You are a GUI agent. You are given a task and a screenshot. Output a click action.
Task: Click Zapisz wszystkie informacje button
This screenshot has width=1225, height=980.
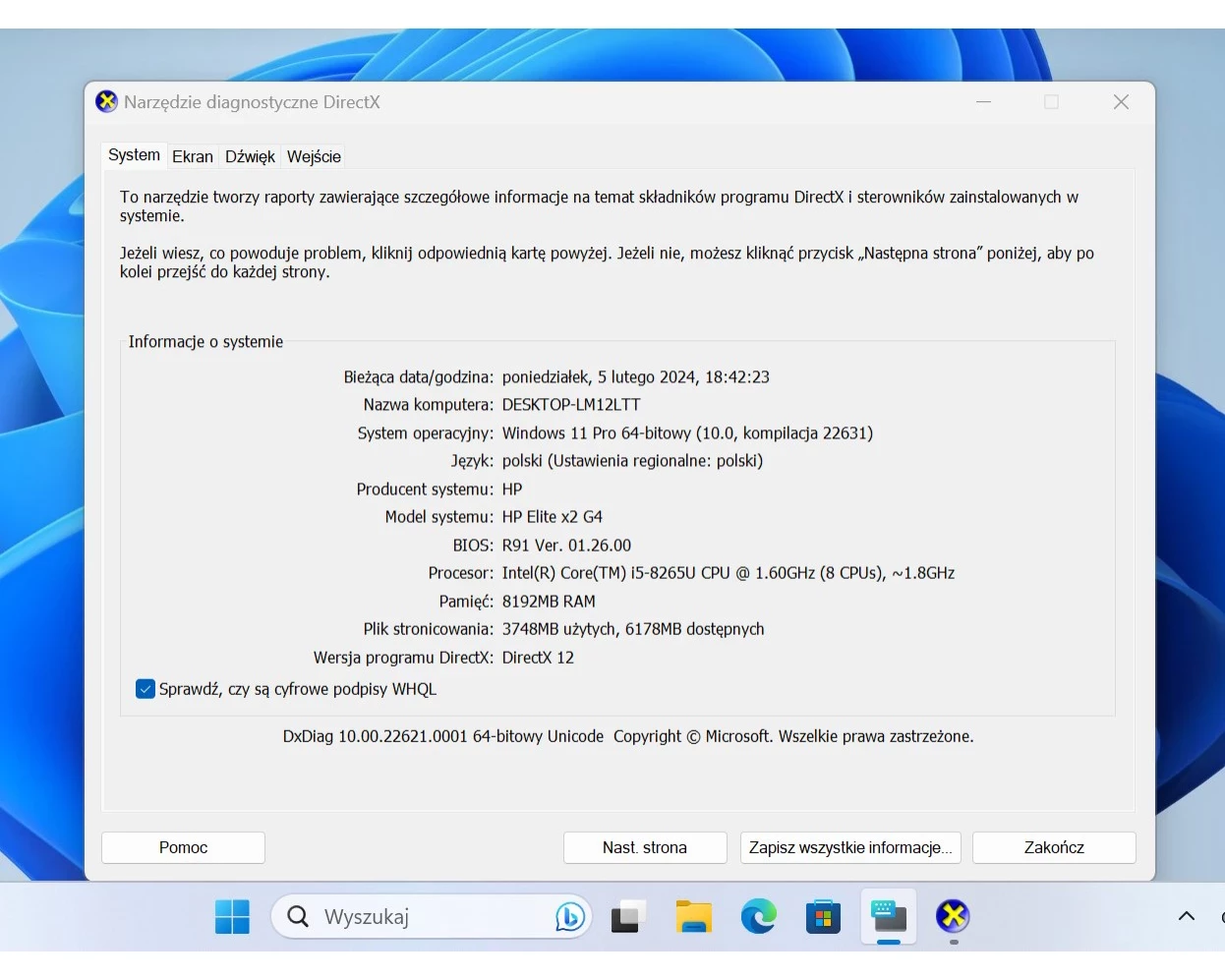[850, 847]
